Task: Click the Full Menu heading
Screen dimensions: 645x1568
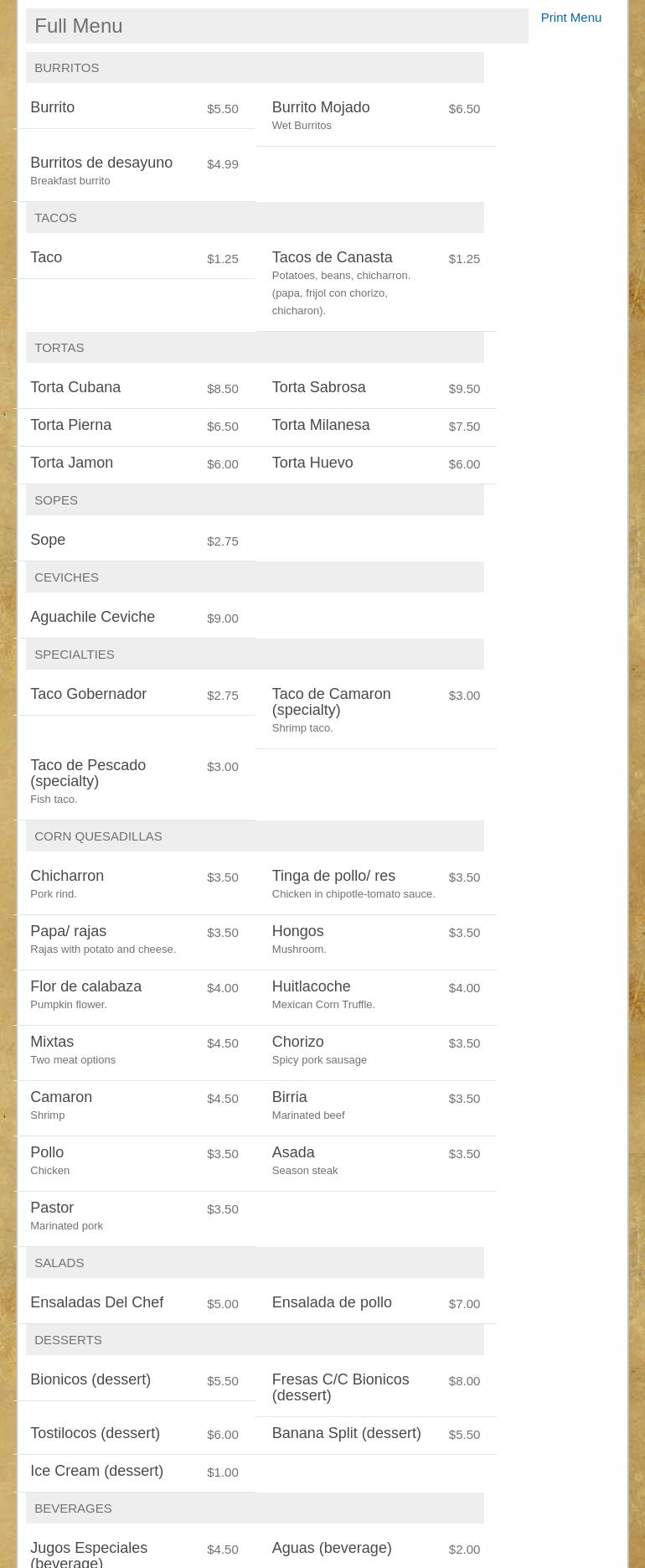Action: click(79, 26)
